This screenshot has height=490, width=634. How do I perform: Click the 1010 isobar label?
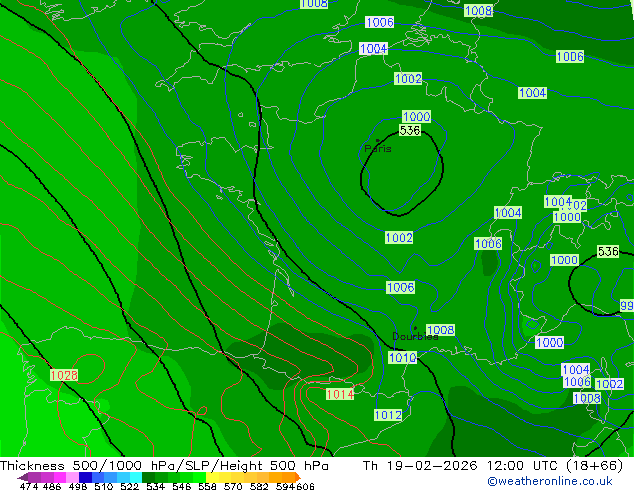(x=402, y=357)
